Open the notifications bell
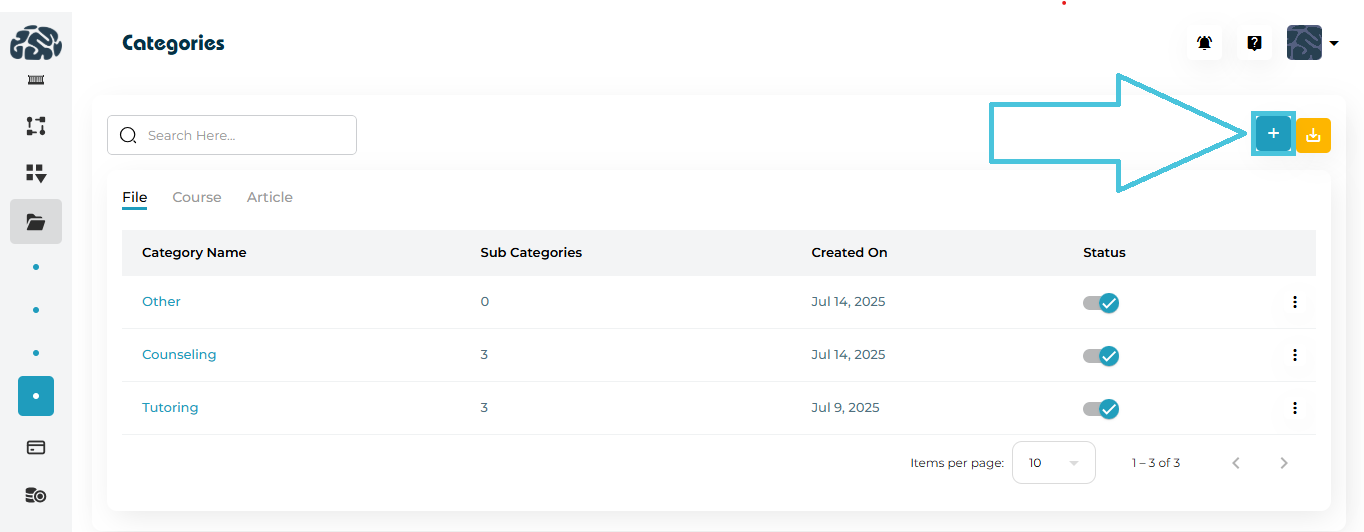 tap(1204, 43)
